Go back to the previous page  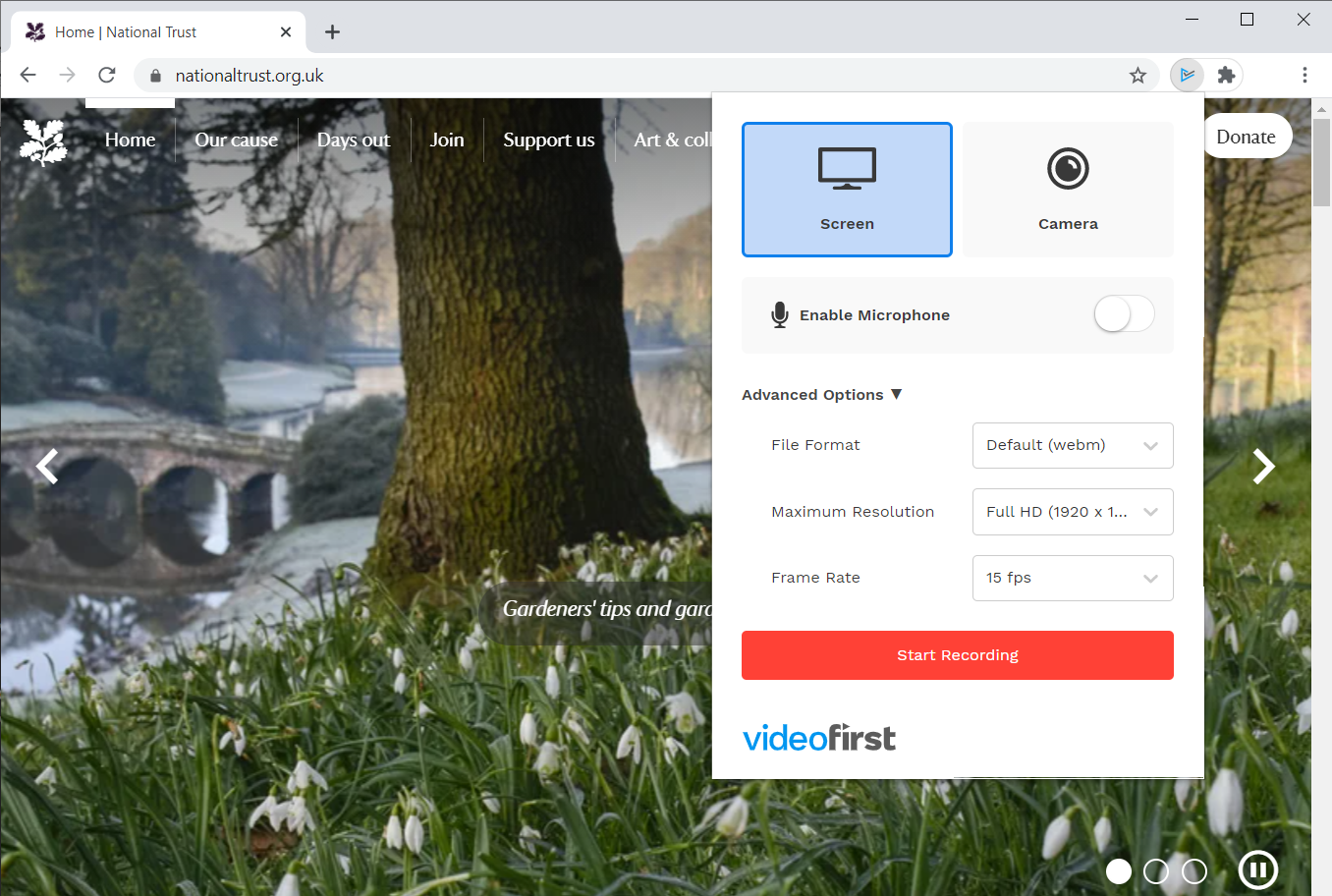(x=28, y=75)
